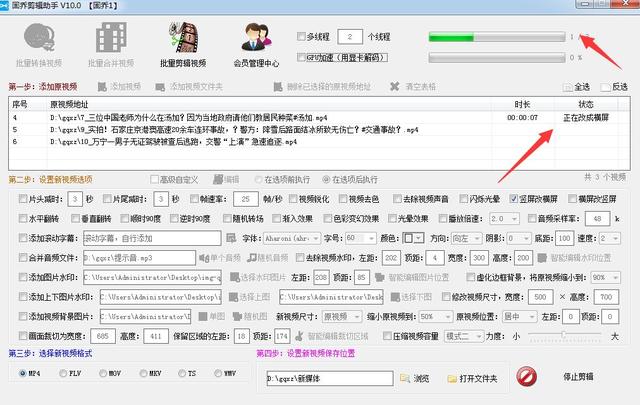Click 选择水印图片 icon
The height and width of the screenshot is (405, 640).
(x=234, y=277)
